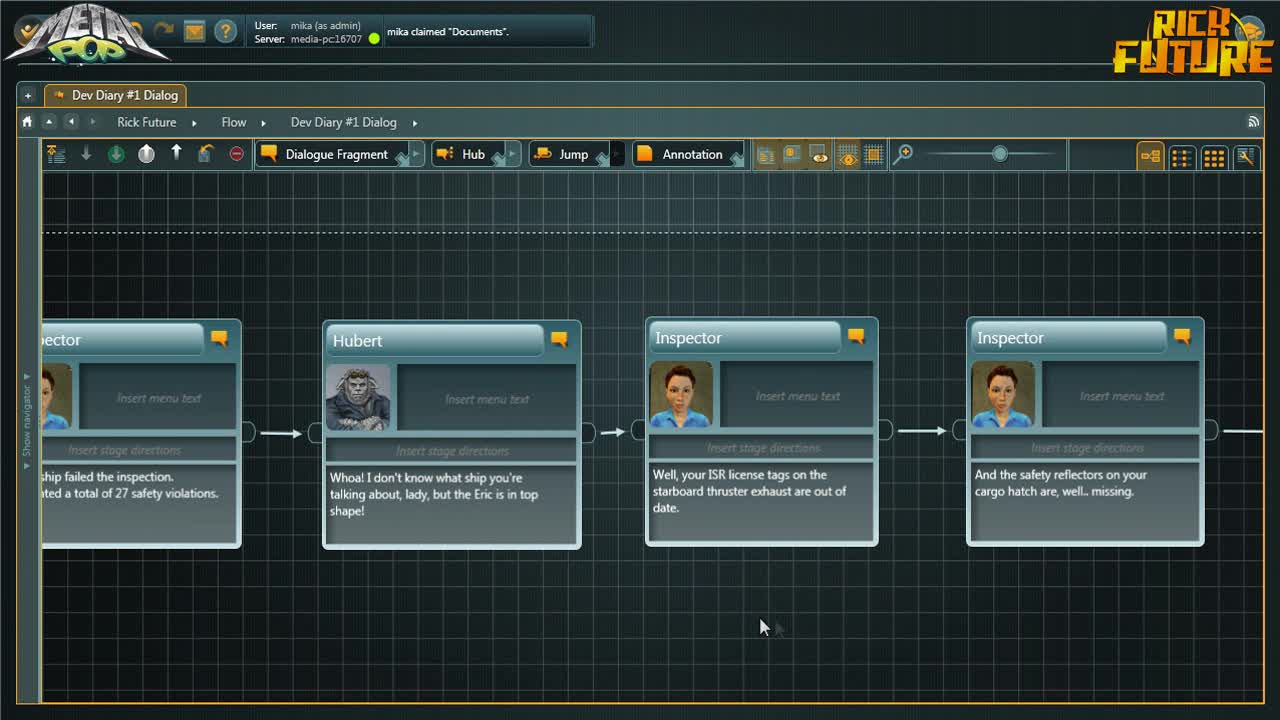This screenshot has width=1280, height=720.
Task: Select the Dev Diary #1 Dialog tab
Action: [115, 95]
